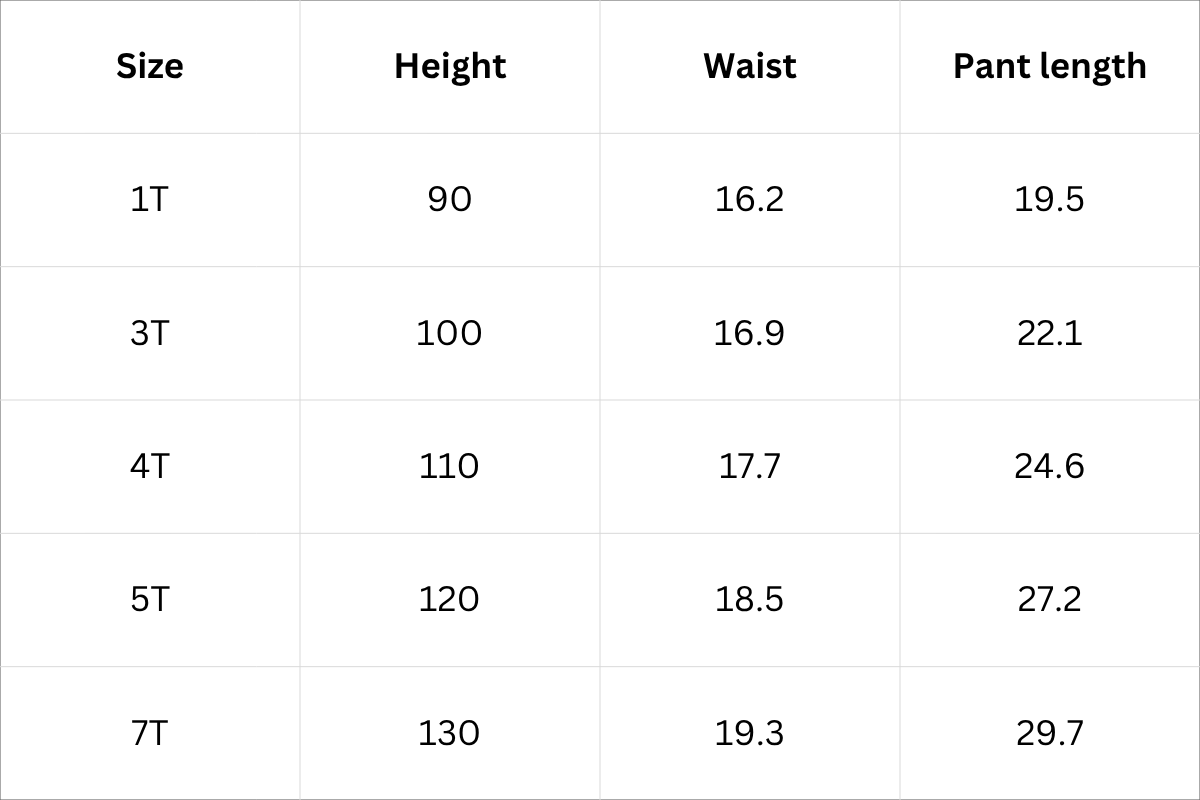Click the waist value 18.5

click(x=750, y=600)
